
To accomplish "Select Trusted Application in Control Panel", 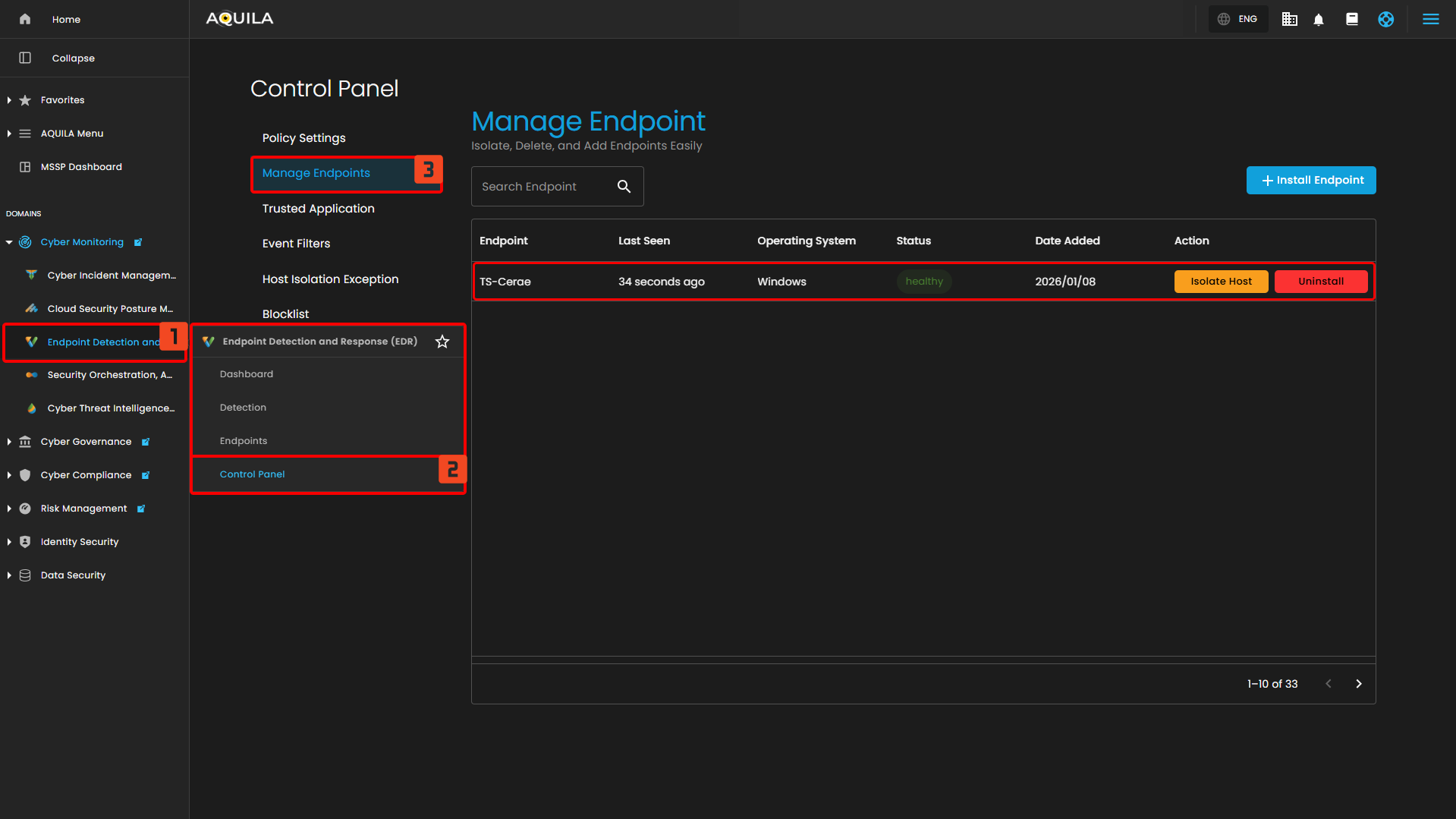I will (x=318, y=209).
